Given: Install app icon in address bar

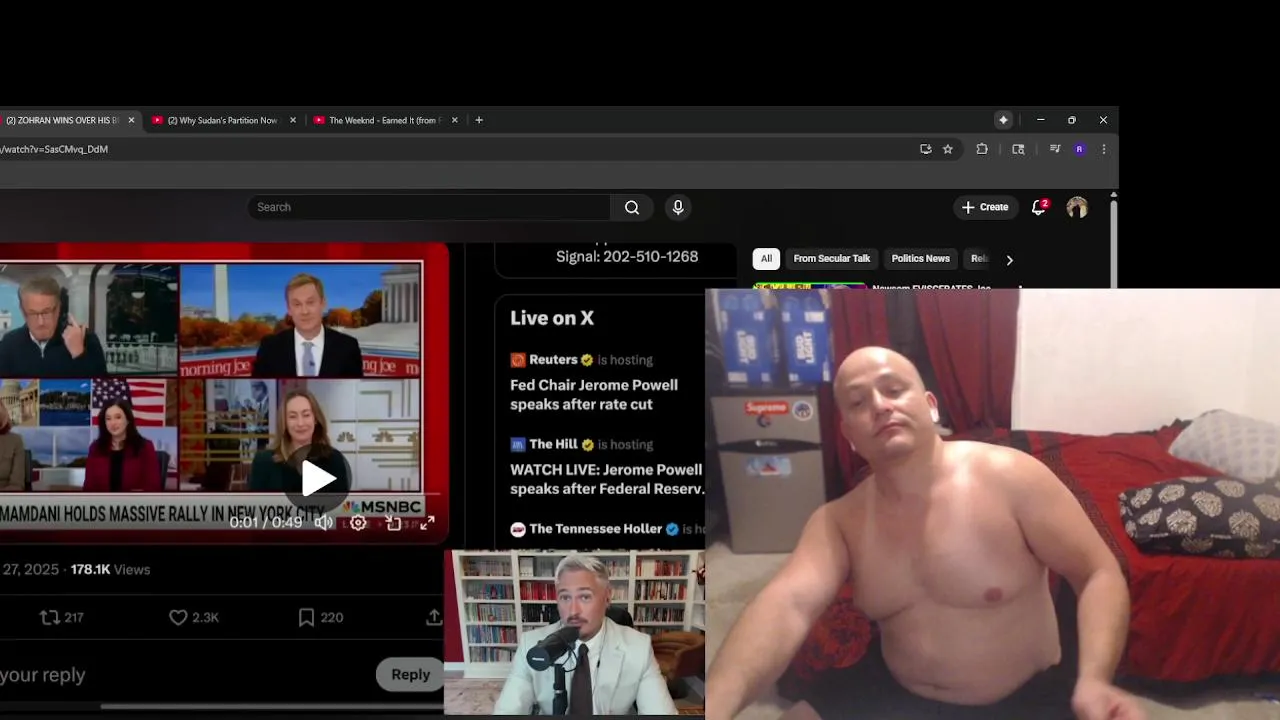Looking at the screenshot, I should [x=926, y=149].
